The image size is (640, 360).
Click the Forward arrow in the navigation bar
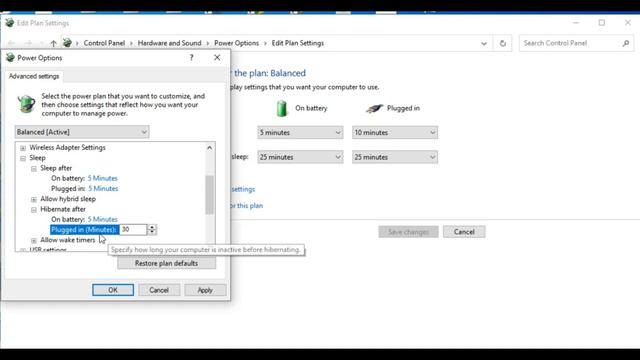[28, 43]
